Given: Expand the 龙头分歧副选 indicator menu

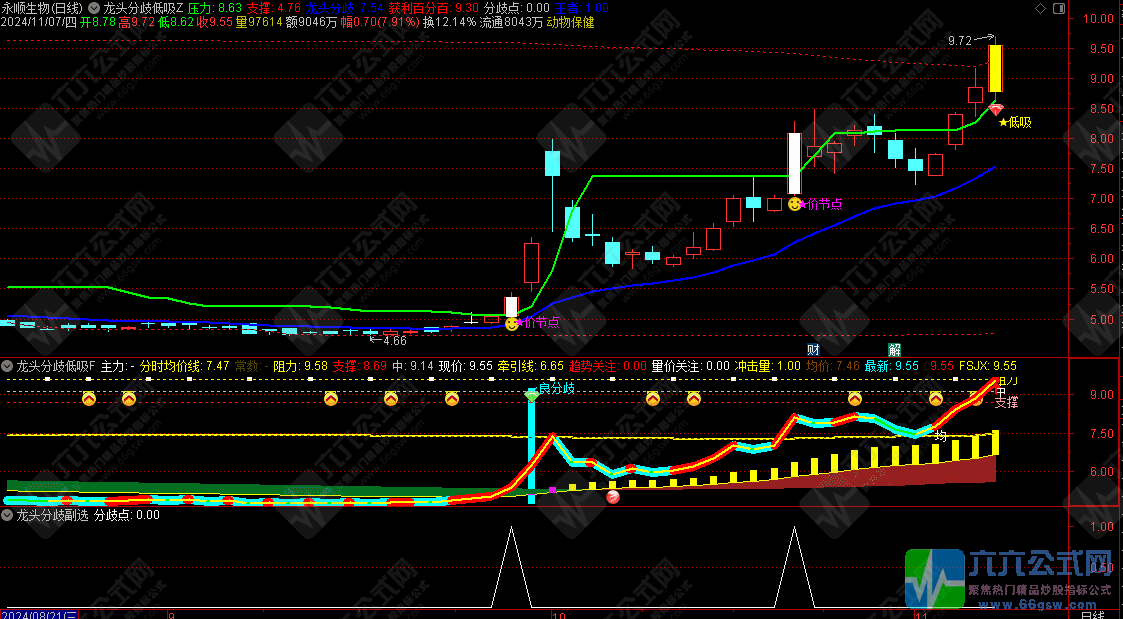Looking at the screenshot, I should coord(8,515).
